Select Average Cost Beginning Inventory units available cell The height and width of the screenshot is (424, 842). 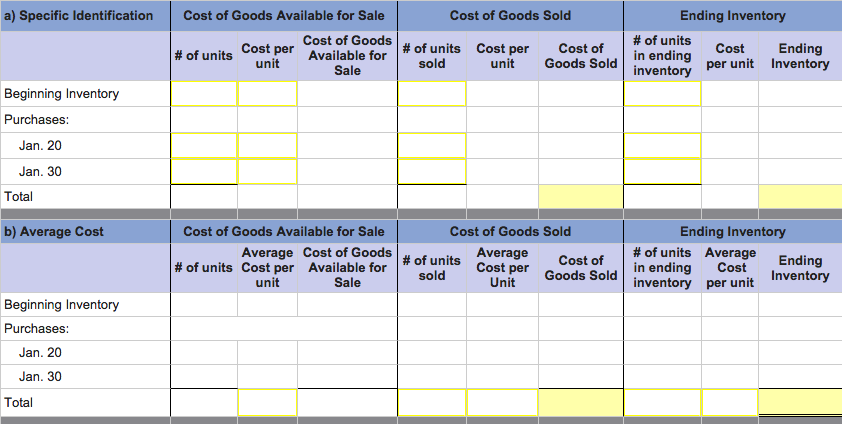click(x=203, y=305)
